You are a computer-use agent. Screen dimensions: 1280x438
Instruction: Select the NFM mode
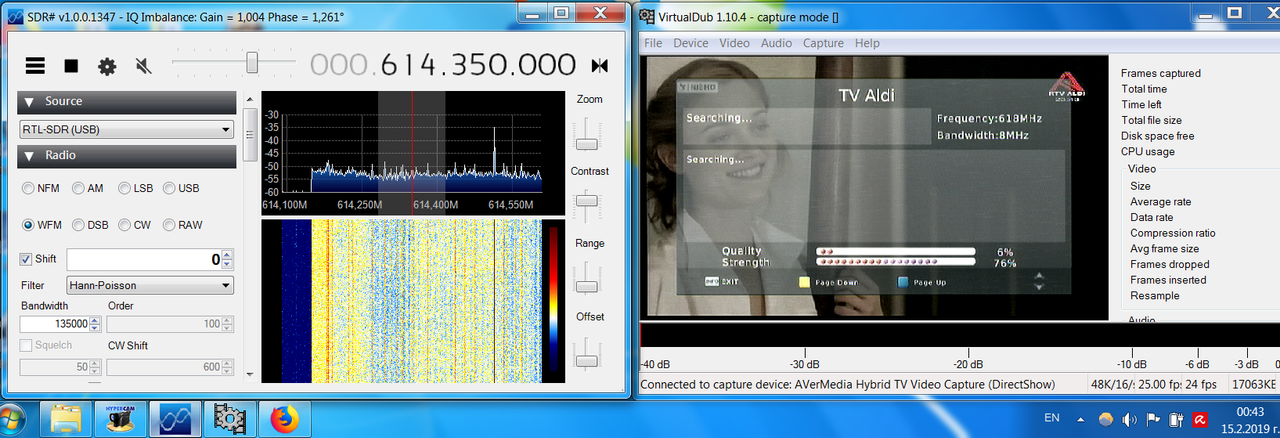(x=41, y=188)
